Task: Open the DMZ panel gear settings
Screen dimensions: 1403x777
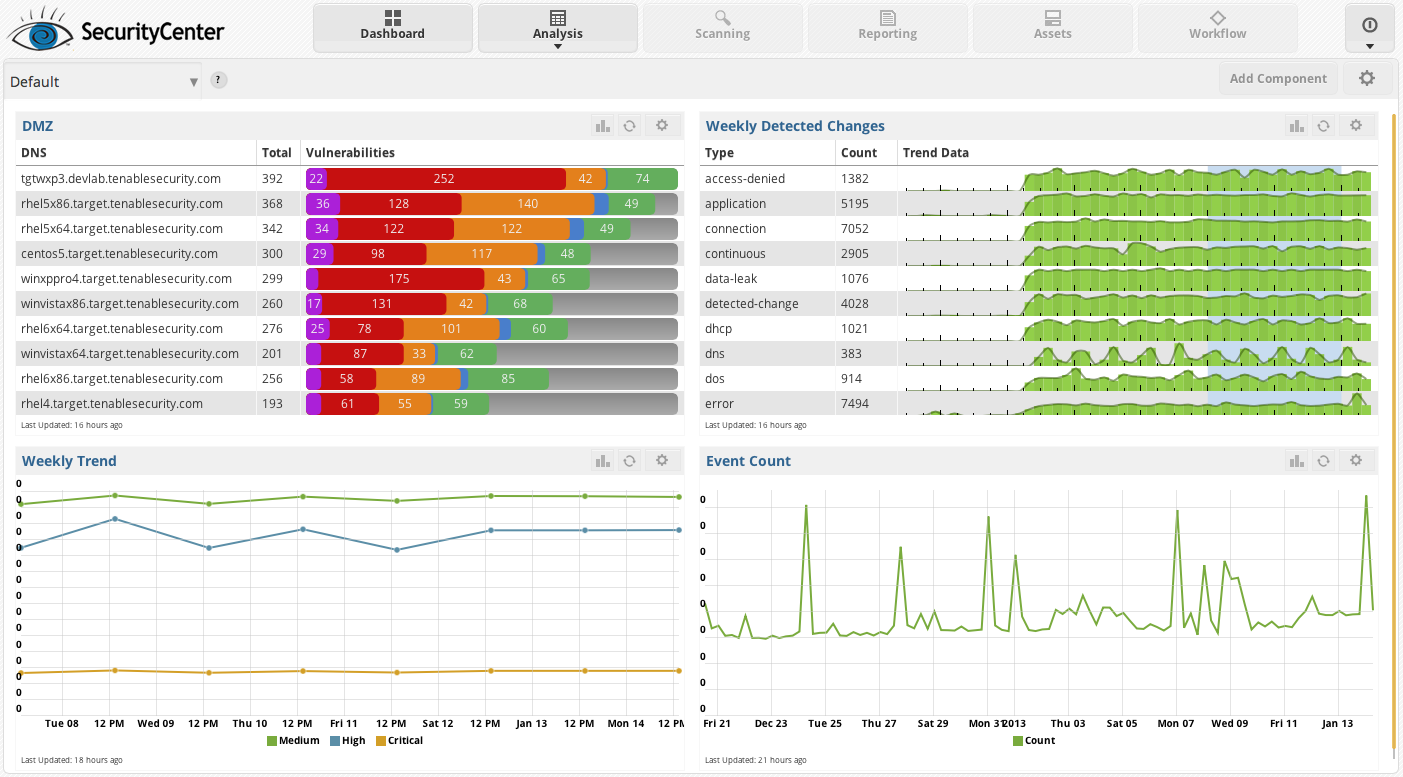Action: [662, 126]
